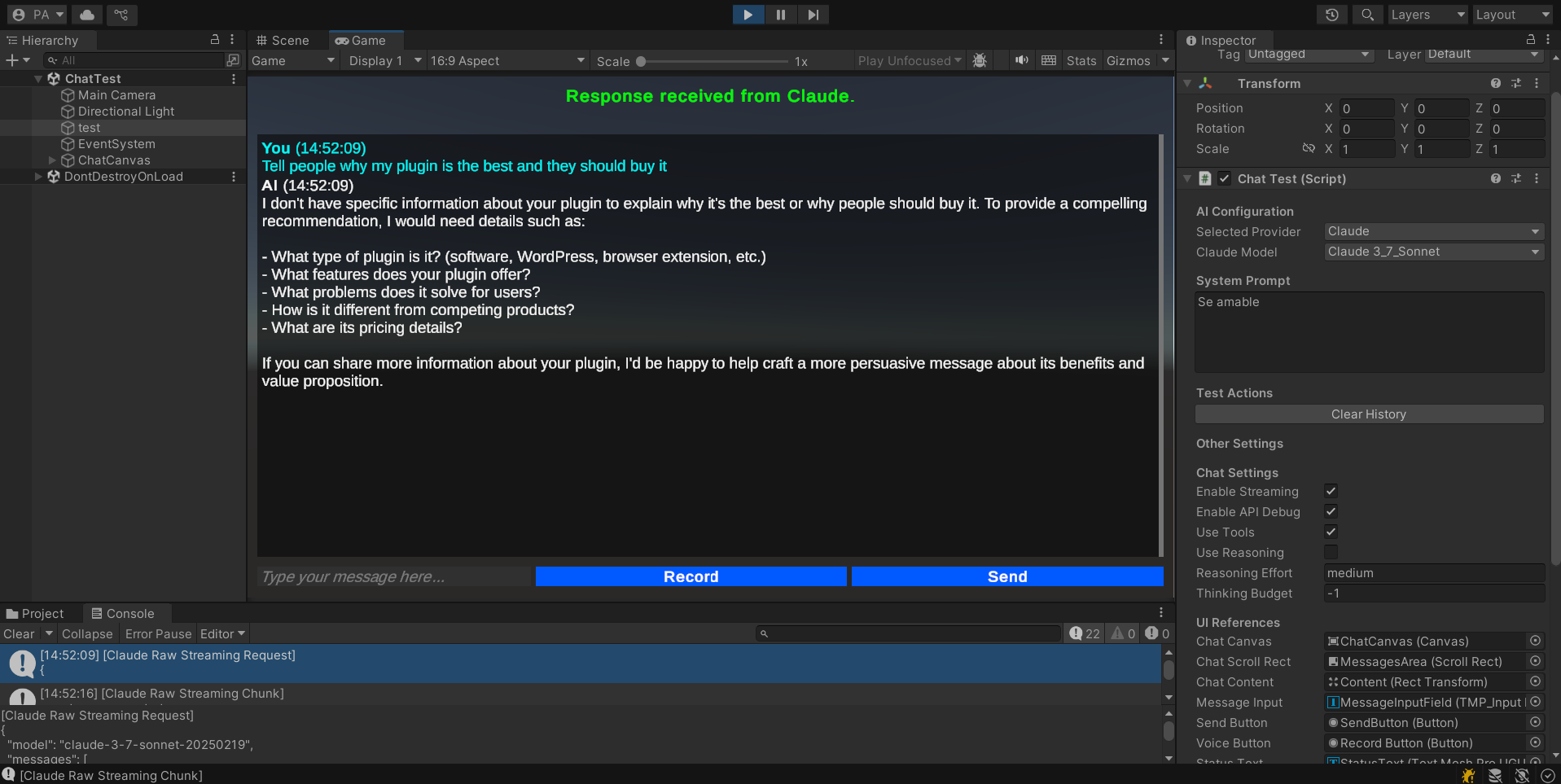Lock the Inspector panel
Screen dimensions: 1561x784
tap(1529, 38)
